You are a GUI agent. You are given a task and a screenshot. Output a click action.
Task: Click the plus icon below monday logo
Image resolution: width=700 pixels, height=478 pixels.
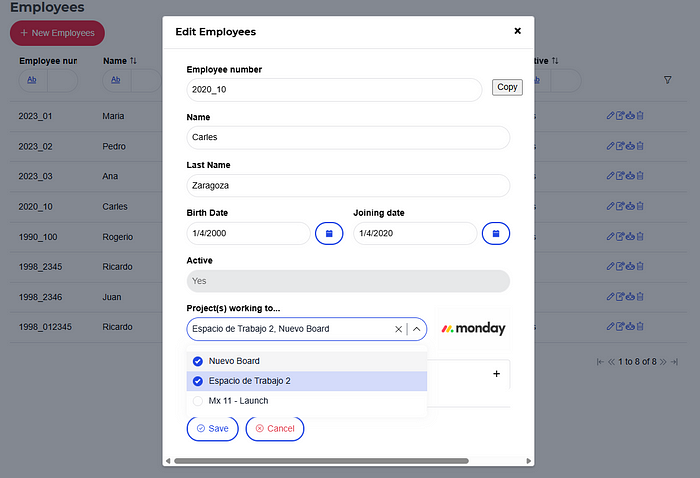tap(496, 374)
